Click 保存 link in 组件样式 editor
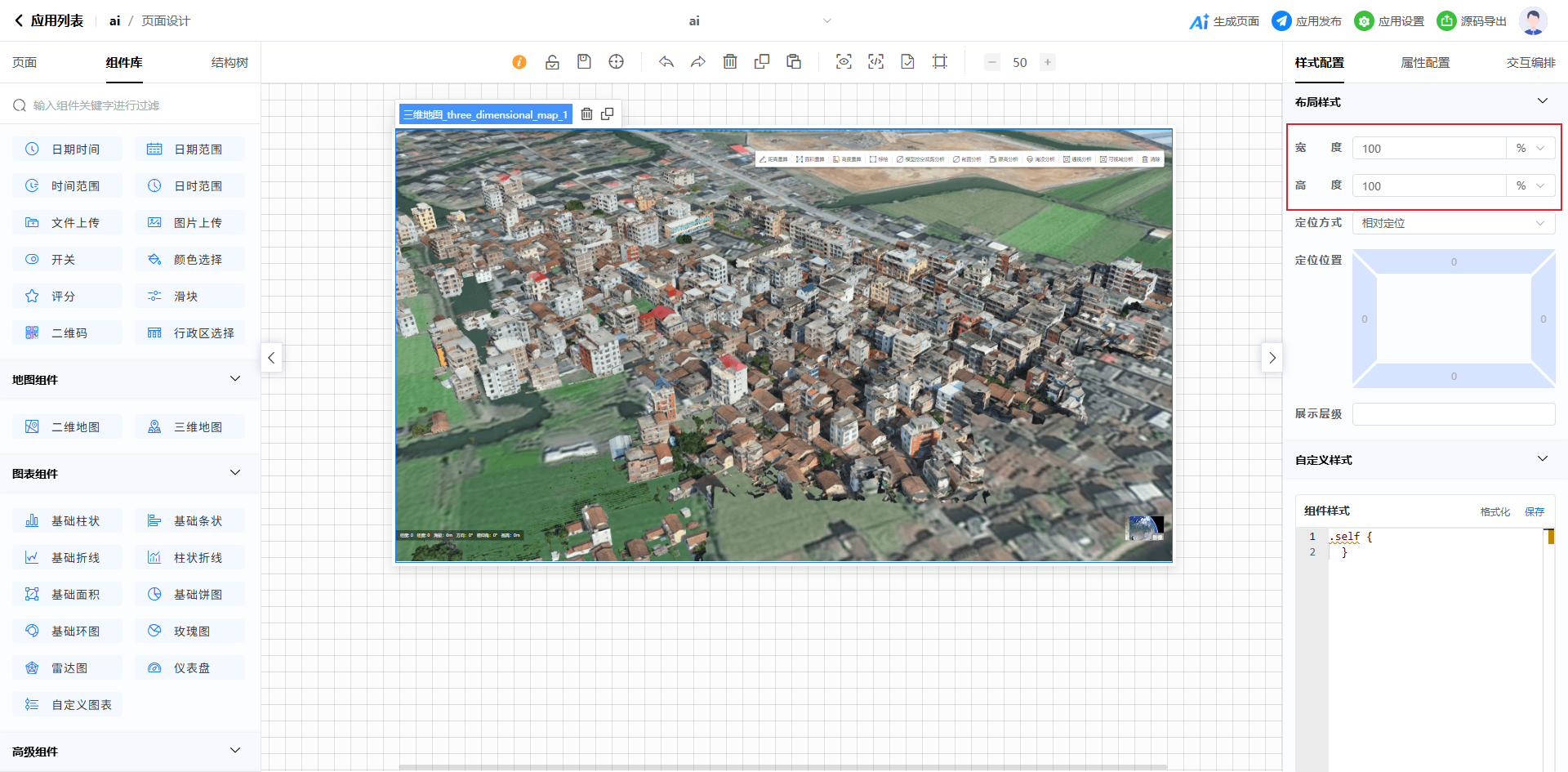 (x=1534, y=511)
